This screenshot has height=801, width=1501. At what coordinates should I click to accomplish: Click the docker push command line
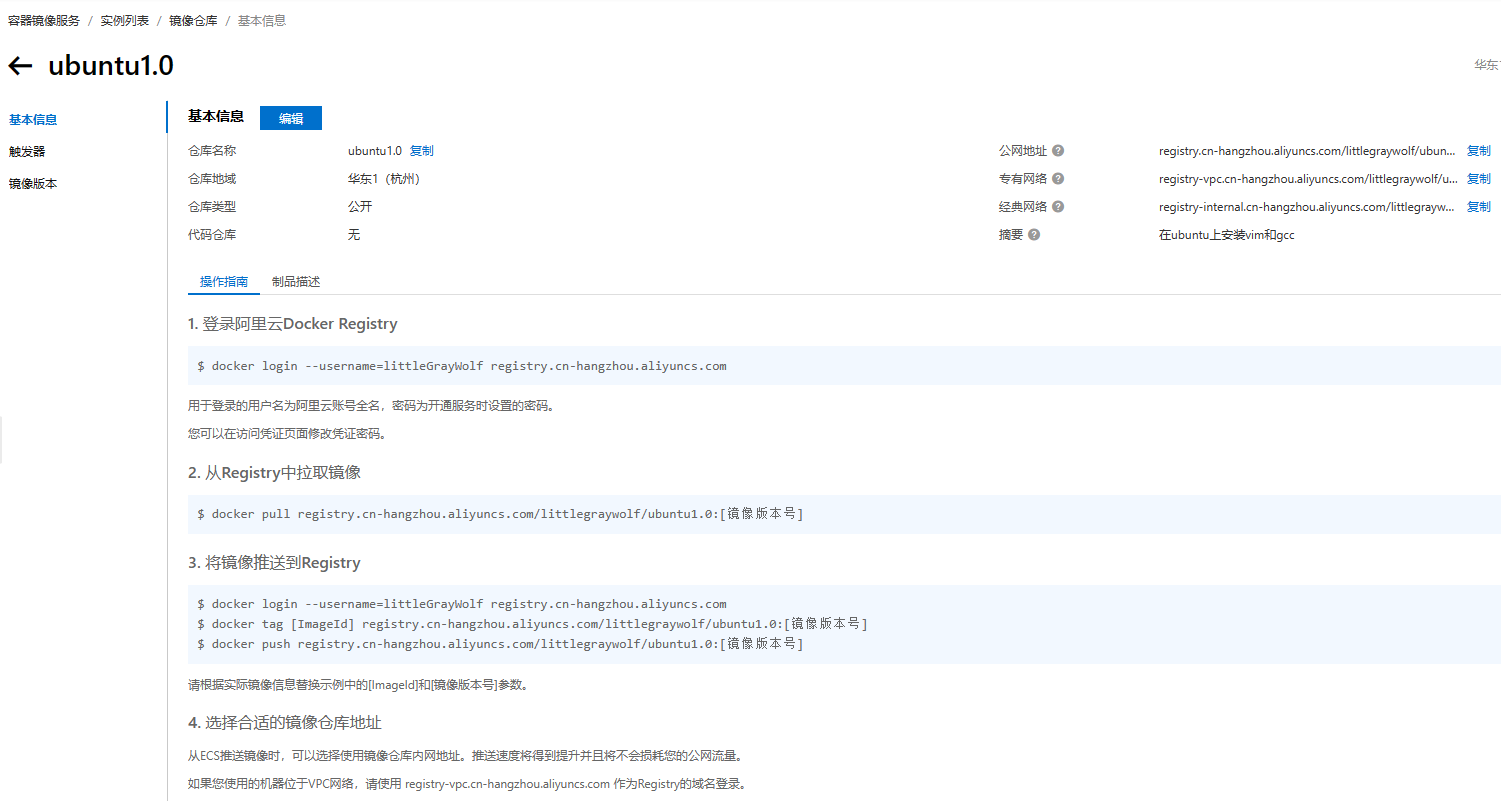tap(500, 644)
